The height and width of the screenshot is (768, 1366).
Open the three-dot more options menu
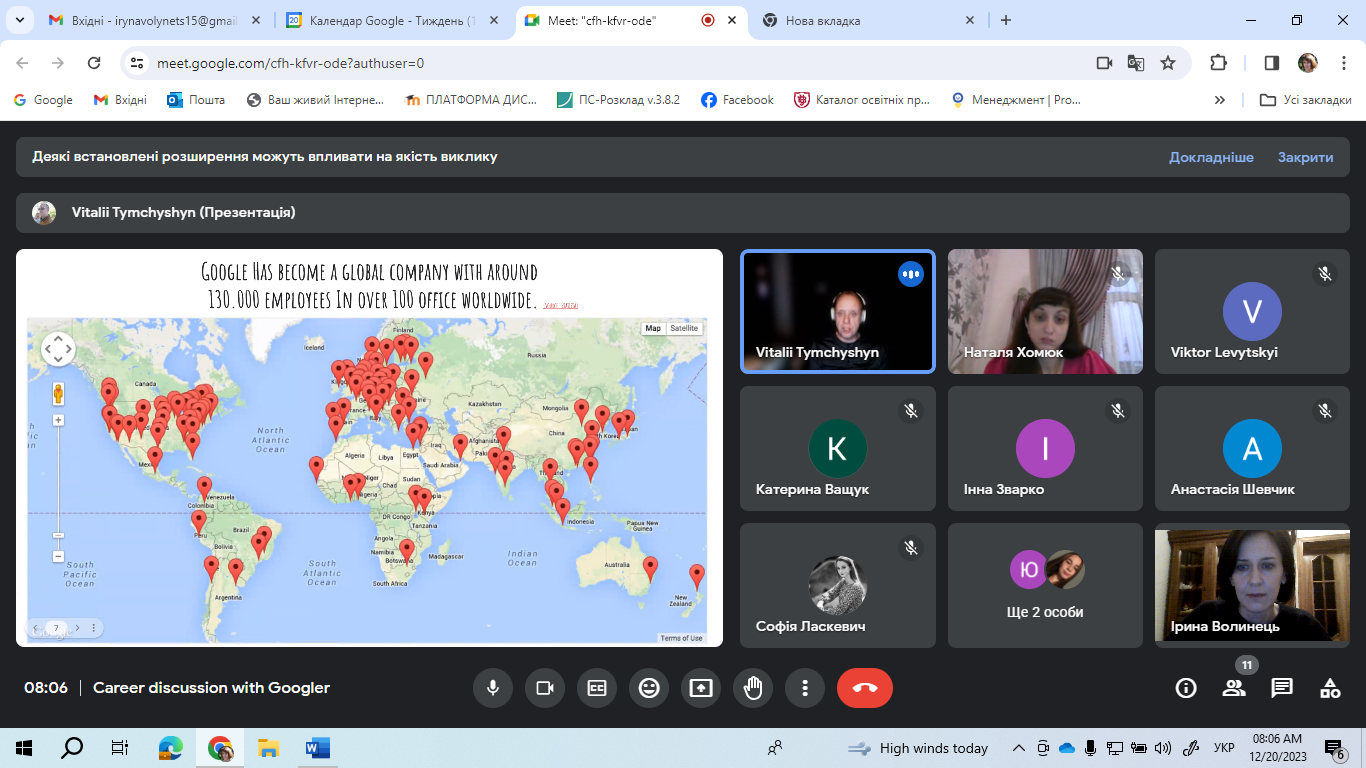click(x=805, y=688)
